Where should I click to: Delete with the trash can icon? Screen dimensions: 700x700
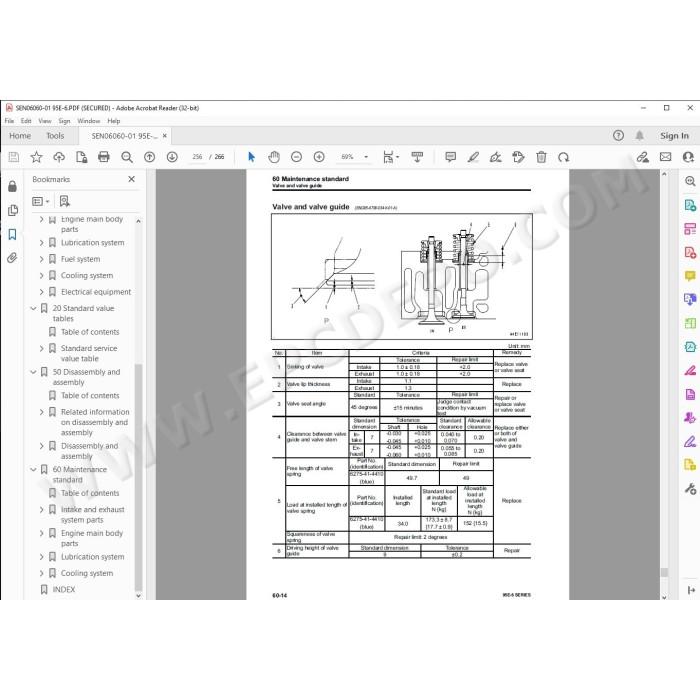pyautogui.click(x=541, y=157)
